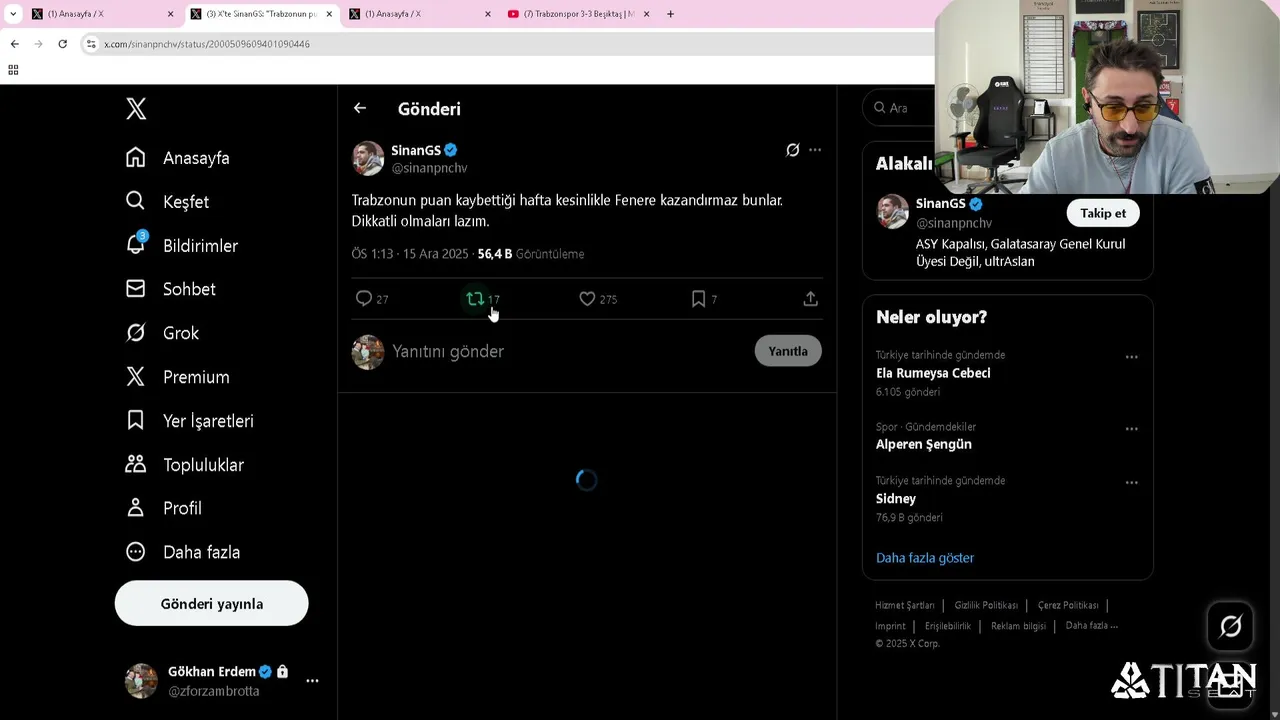Click browser back button
The width and height of the screenshot is (1280, 720).
coord(14,44)
